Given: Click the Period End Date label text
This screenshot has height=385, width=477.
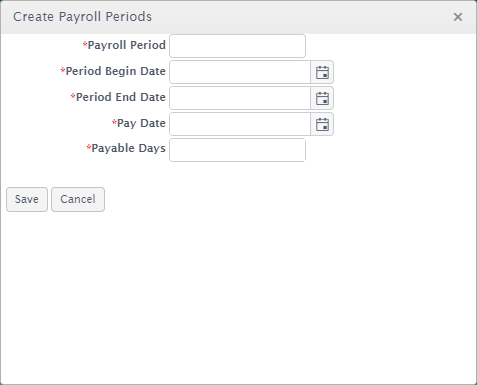Looking at the screenshot, I should tap(121, 97).
